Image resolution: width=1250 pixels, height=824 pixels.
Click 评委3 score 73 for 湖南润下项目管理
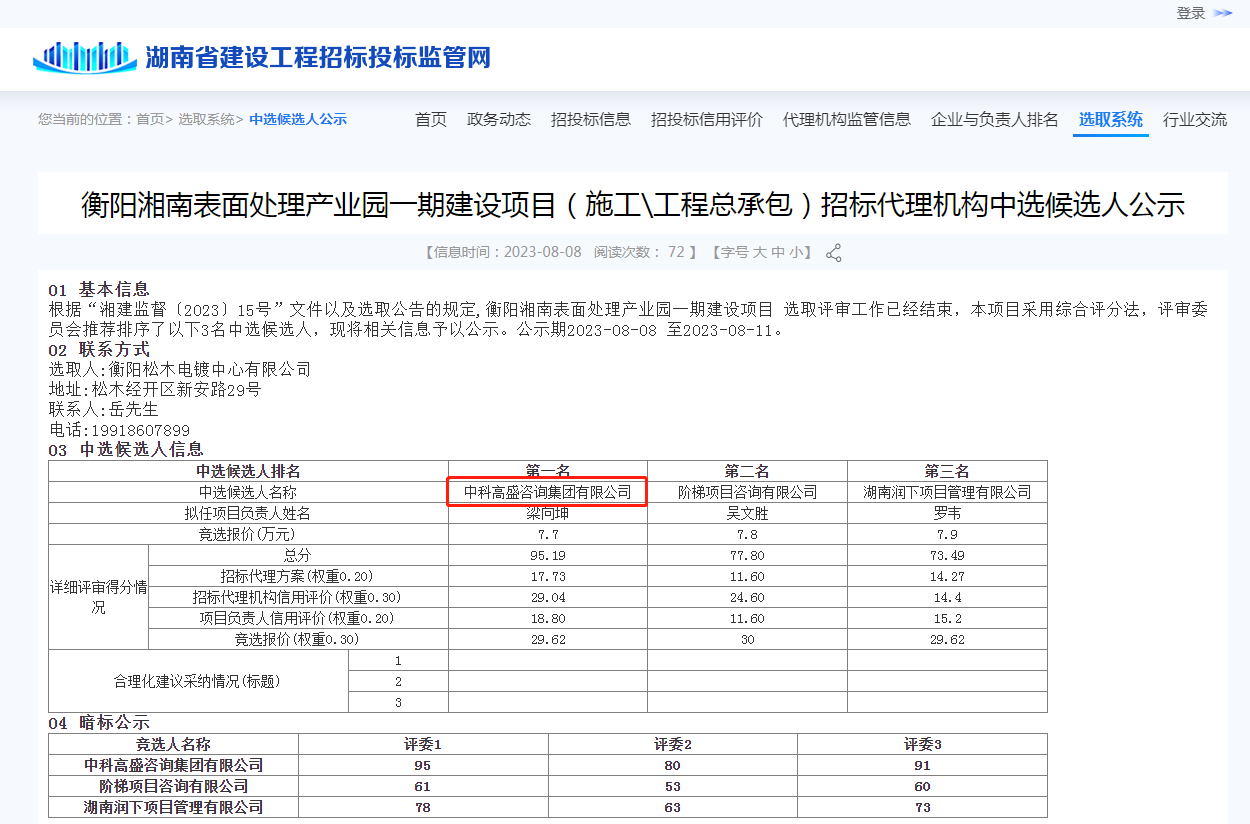[x=922, y=807]
